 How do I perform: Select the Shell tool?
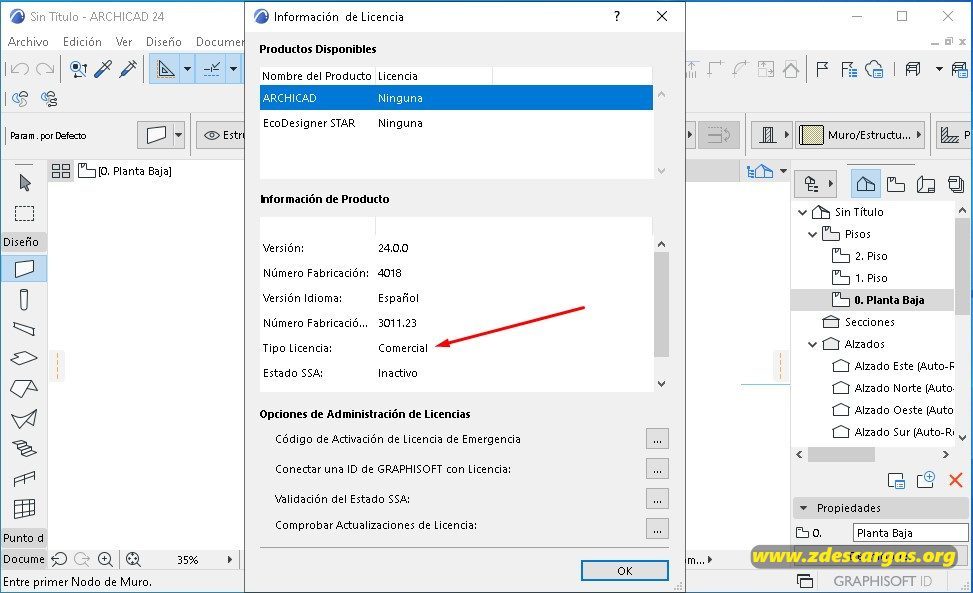pyautogui.click(x=24, y=419)
